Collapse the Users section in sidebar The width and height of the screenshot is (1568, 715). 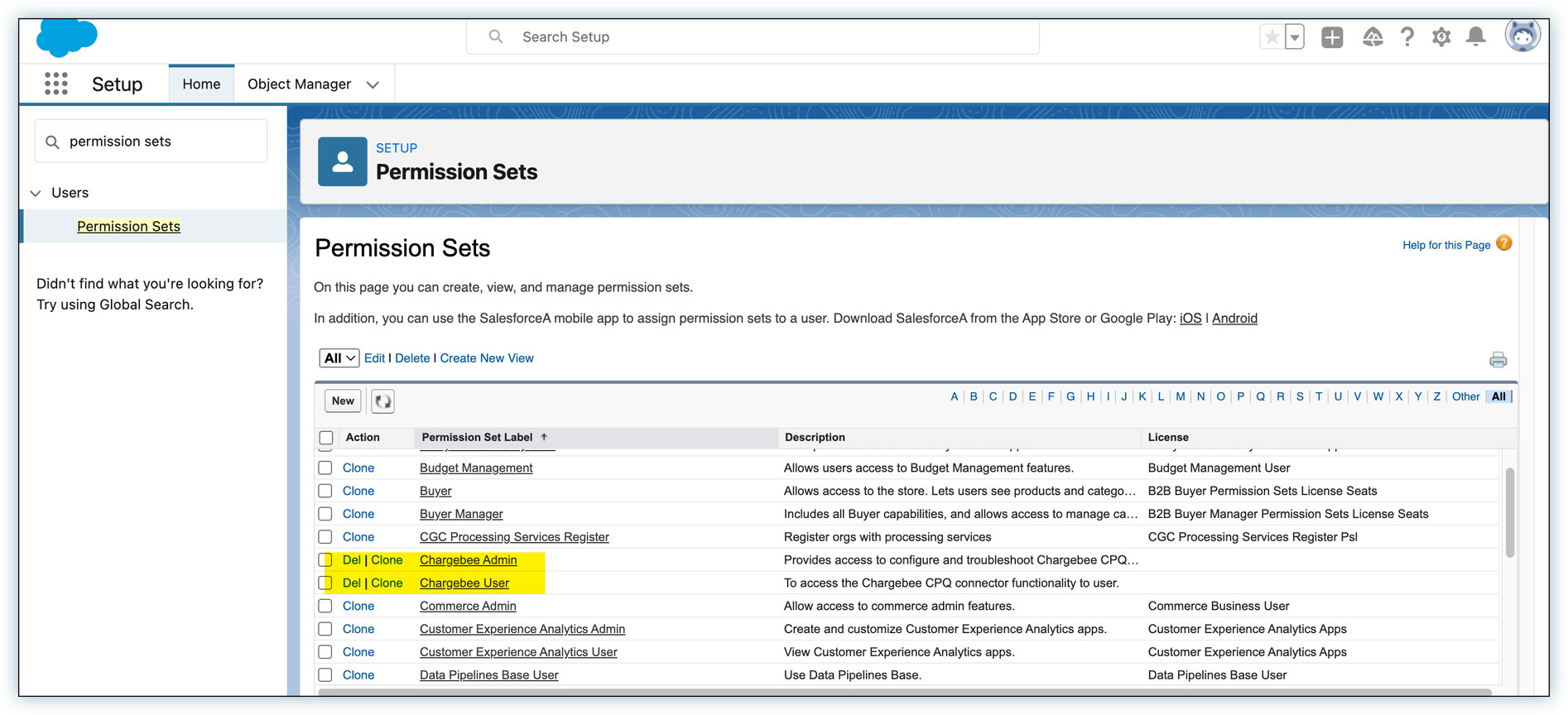[x=36, y=193]
